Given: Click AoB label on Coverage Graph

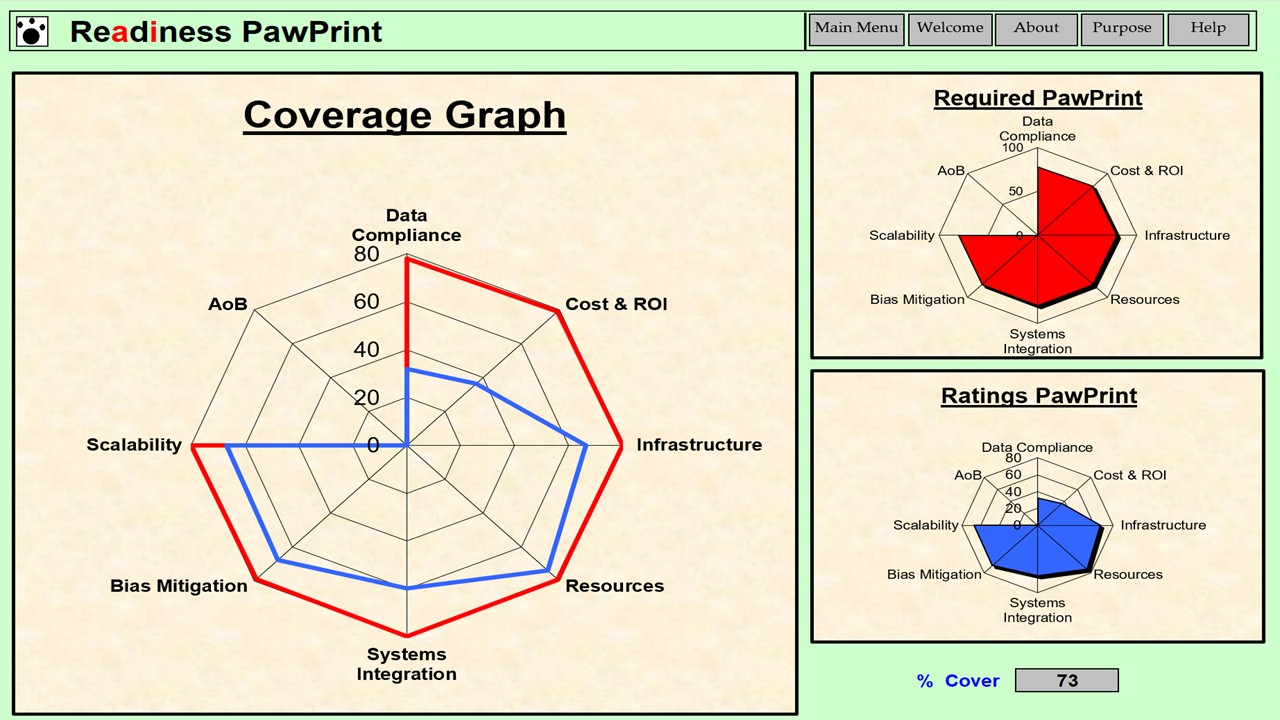Looking at the screenshot, I should point(227,304).
